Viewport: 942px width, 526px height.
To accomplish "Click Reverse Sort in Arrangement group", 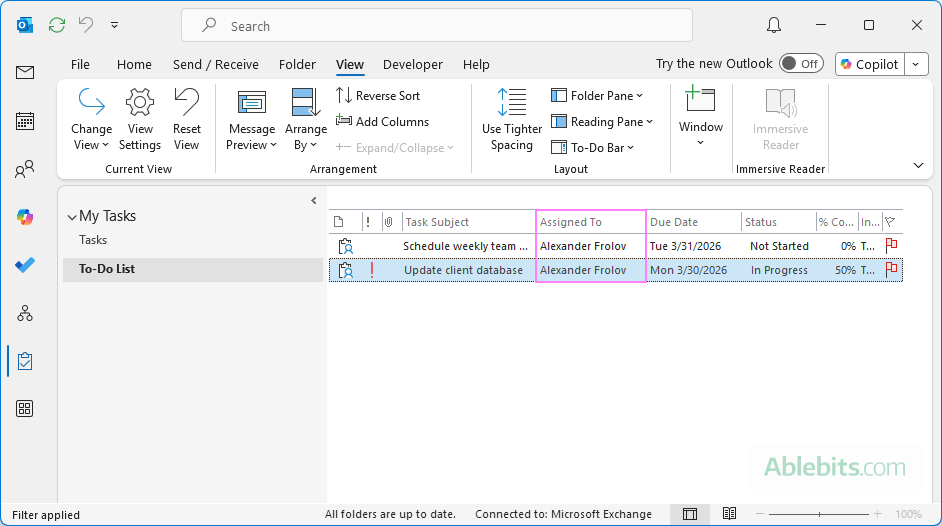I will (378, 95).
